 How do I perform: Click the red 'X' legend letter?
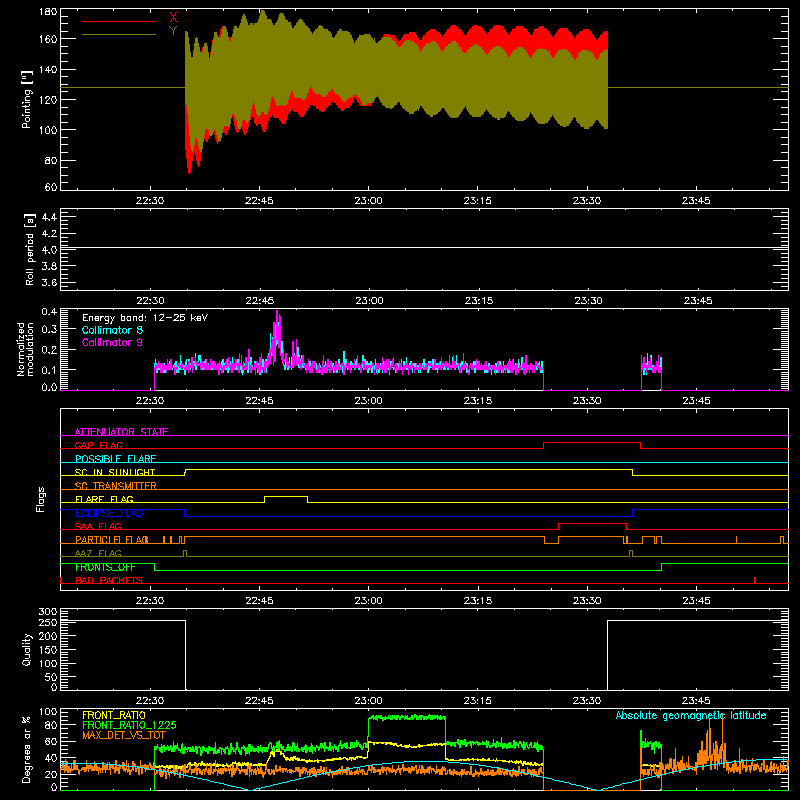[173, 17]
